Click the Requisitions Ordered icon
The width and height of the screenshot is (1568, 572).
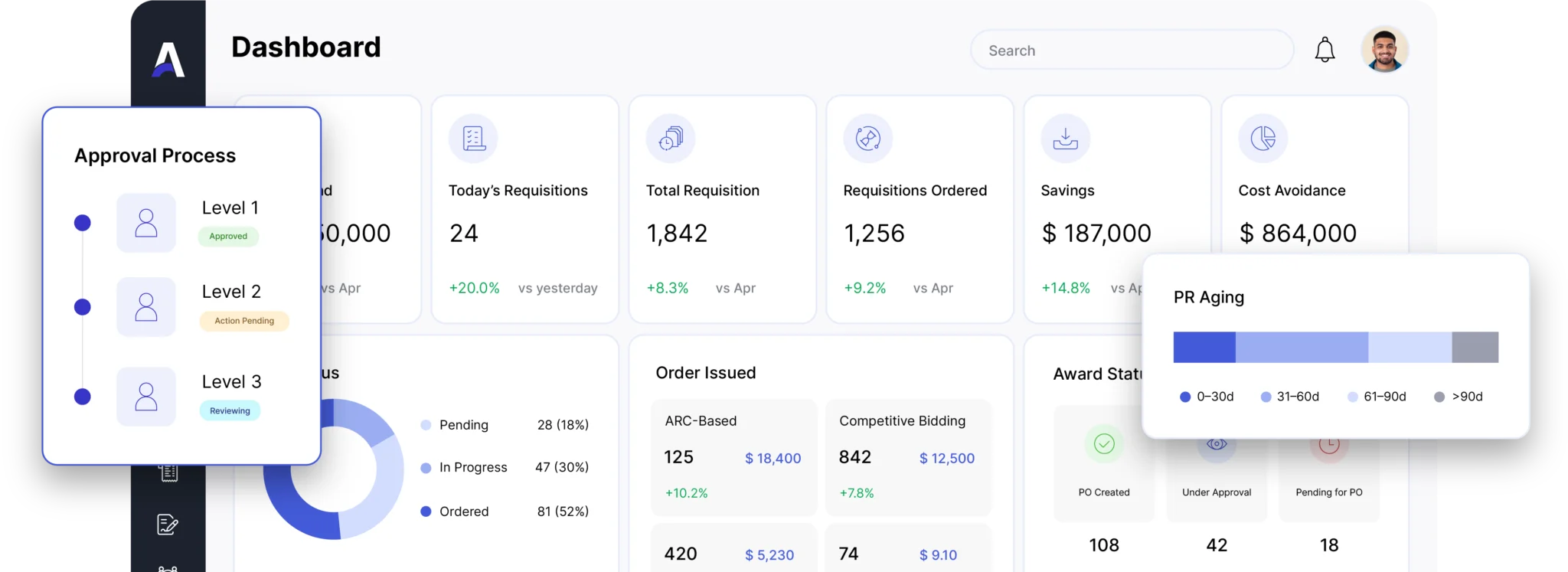[868, 139]
